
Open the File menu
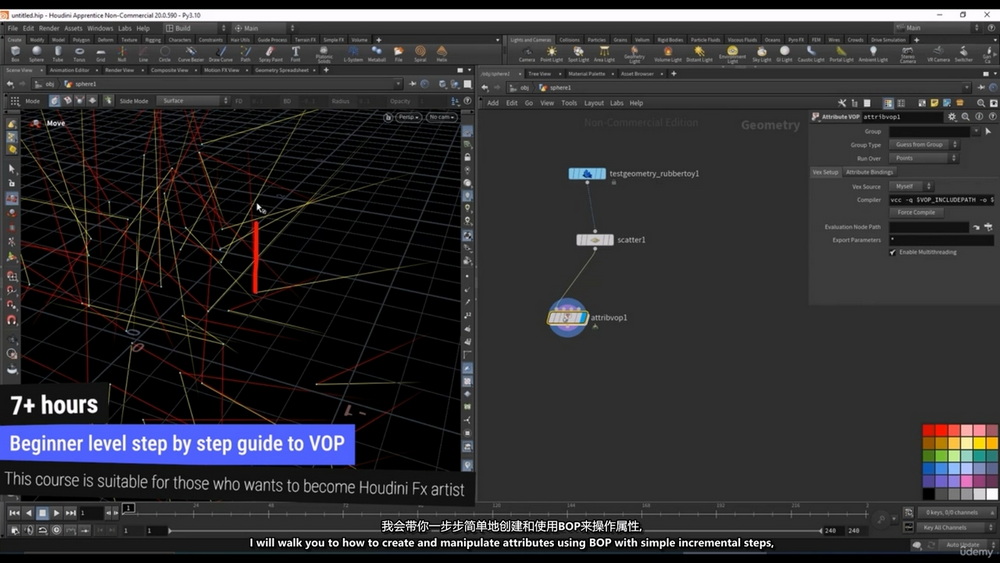[13, 28]
